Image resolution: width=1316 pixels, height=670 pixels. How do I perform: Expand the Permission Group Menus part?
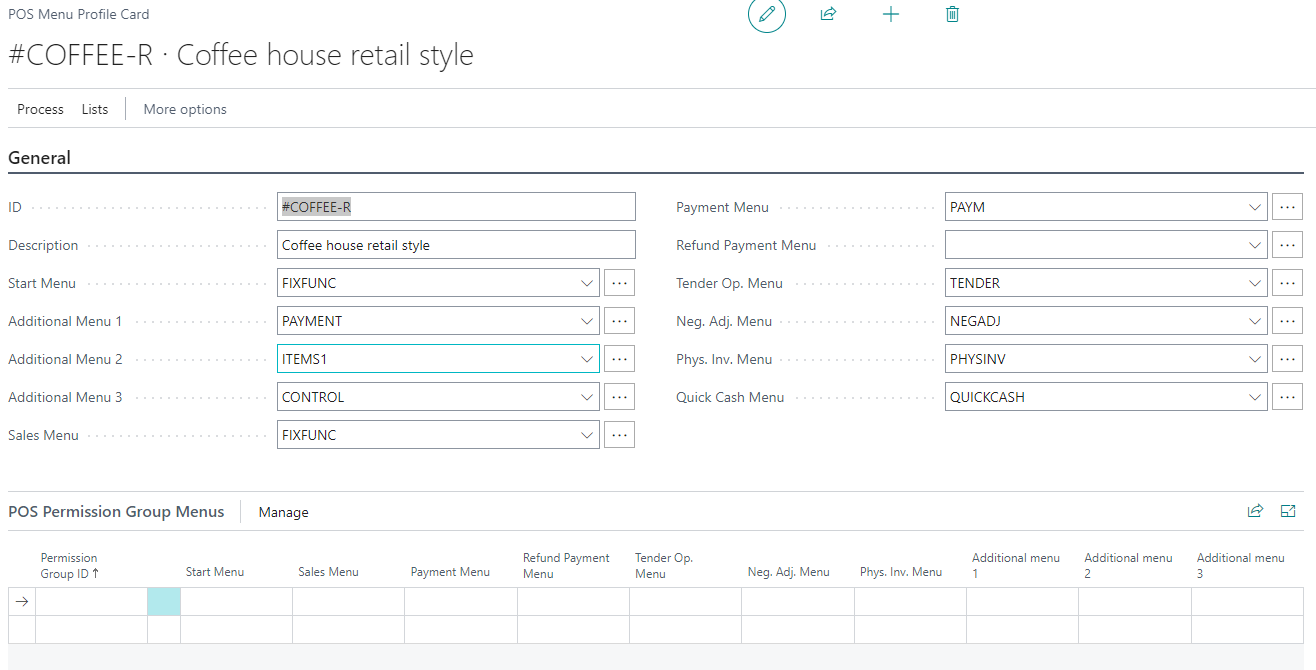pyautogui.click(x=1288, y=511)
